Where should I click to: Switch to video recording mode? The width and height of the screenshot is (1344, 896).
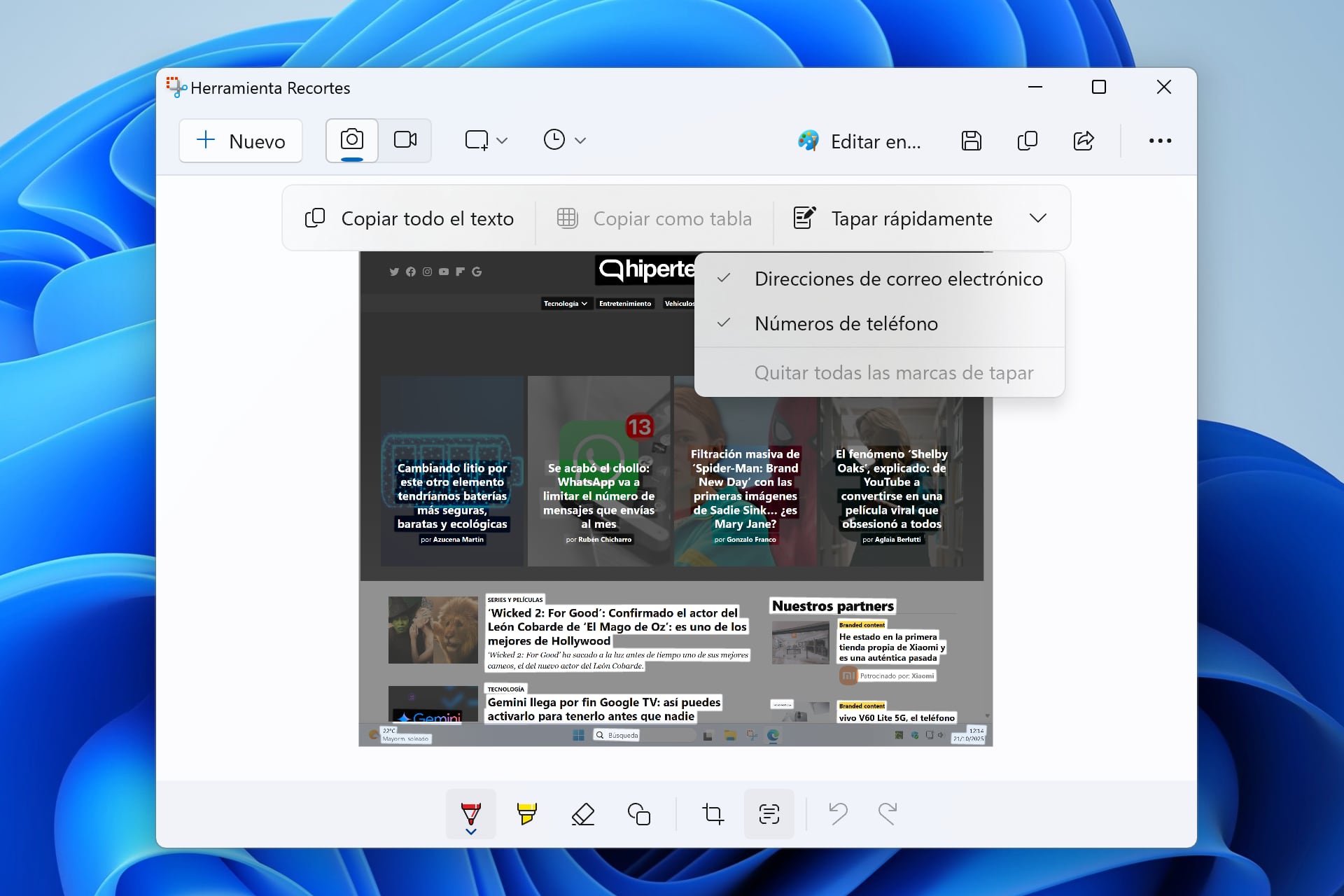405,140
